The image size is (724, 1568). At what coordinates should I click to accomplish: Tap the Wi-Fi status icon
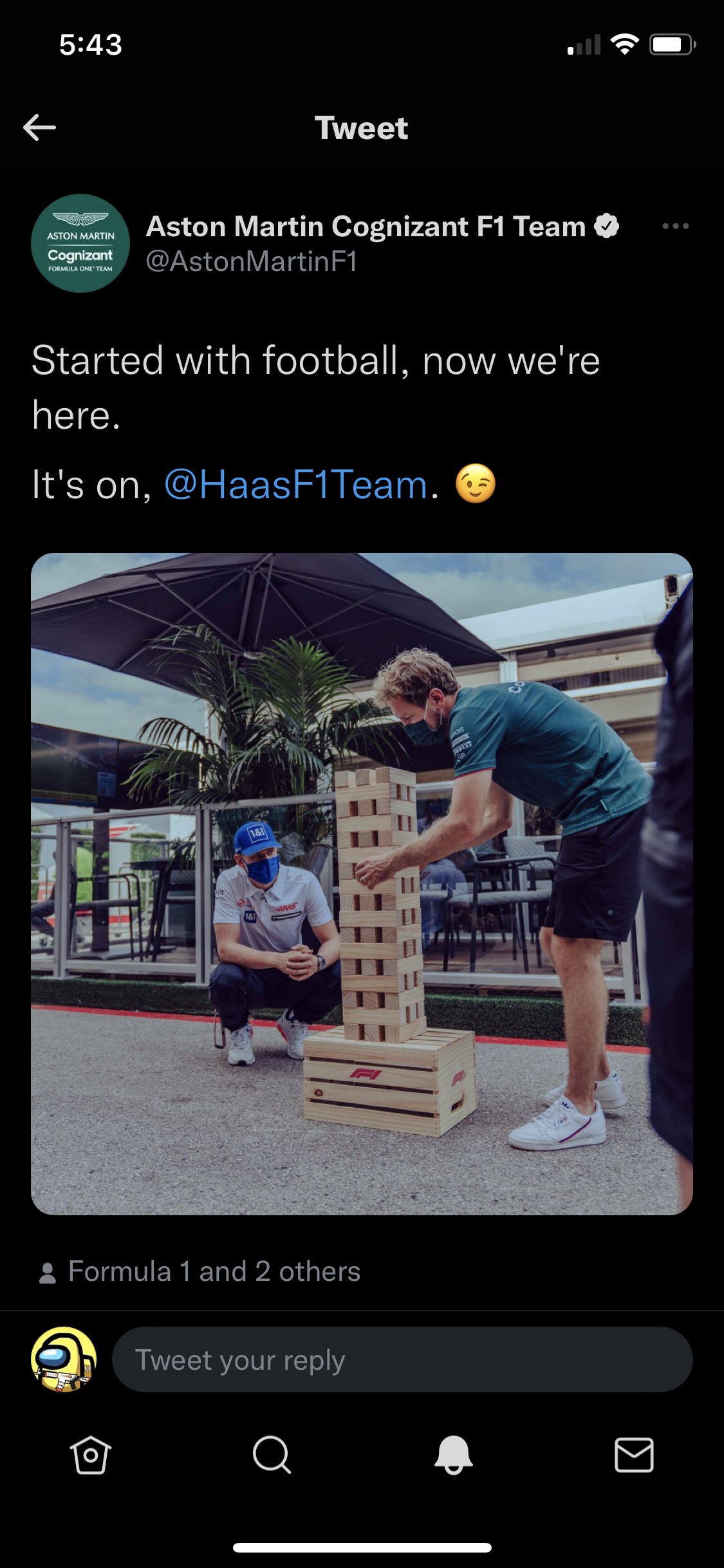624,44
